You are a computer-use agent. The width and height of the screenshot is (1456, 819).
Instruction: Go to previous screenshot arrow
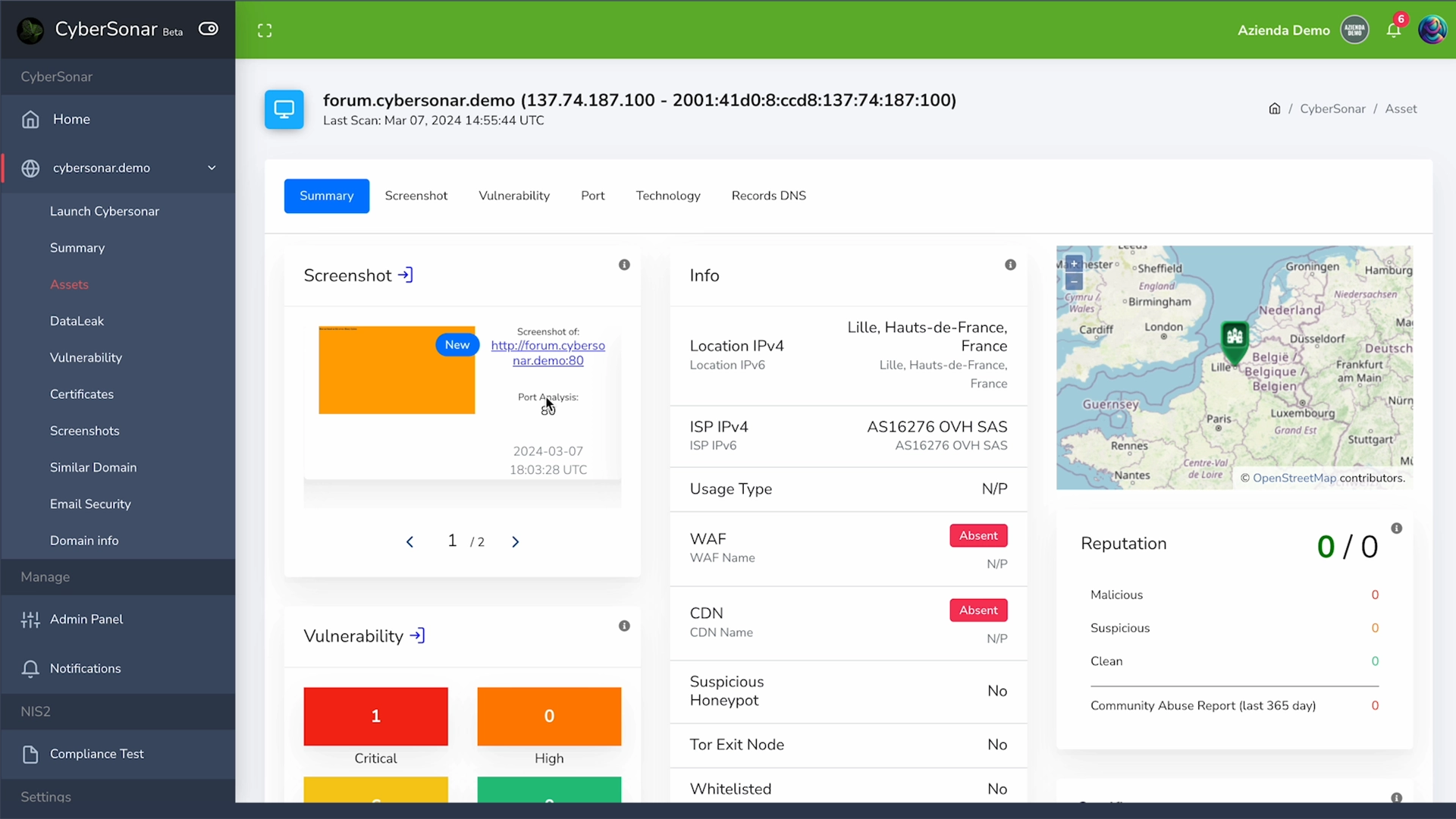(409, 541)
